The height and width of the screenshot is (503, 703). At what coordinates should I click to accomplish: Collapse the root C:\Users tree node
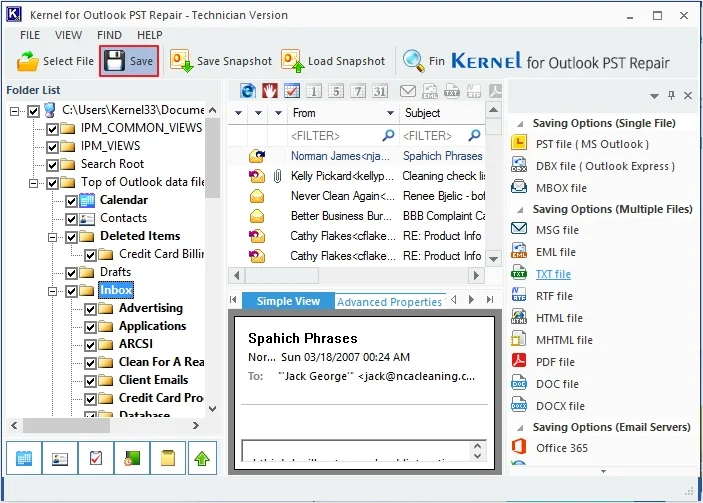(x=15, y=111)
